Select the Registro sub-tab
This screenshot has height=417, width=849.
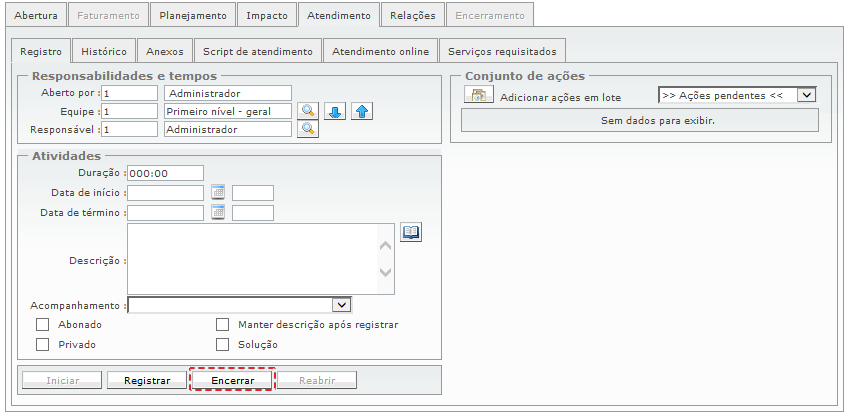pos(41,51)
